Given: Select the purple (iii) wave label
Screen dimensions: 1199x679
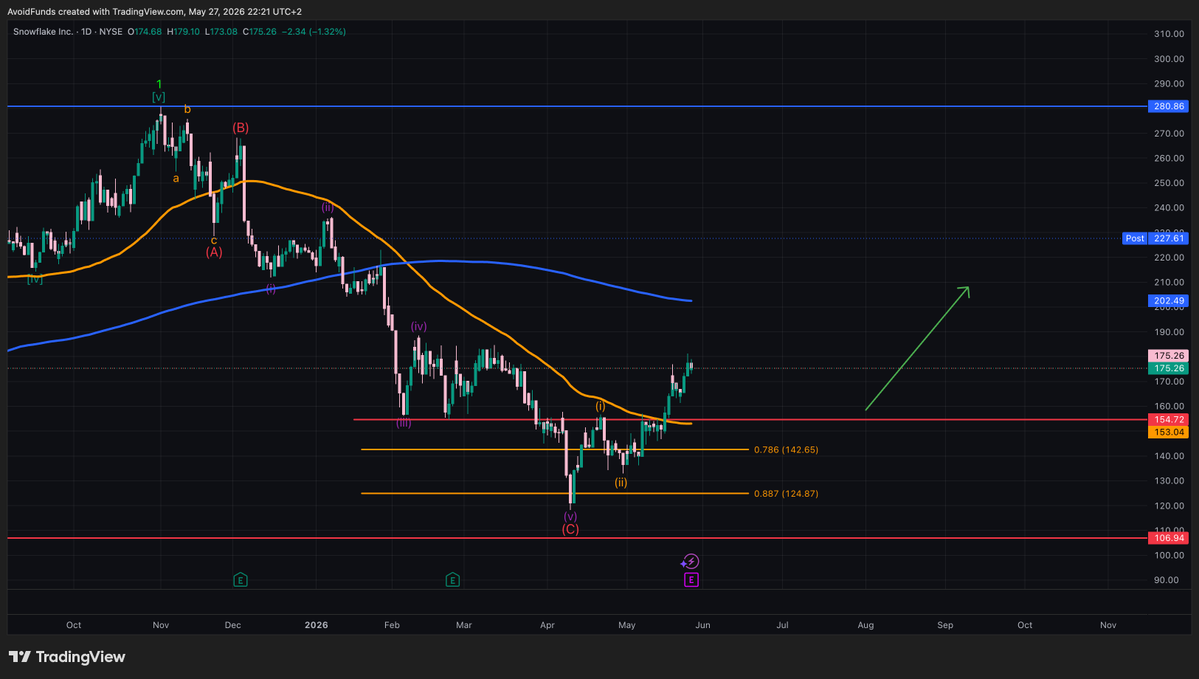Looking at the screenshot, I should (x=404, y=423).
